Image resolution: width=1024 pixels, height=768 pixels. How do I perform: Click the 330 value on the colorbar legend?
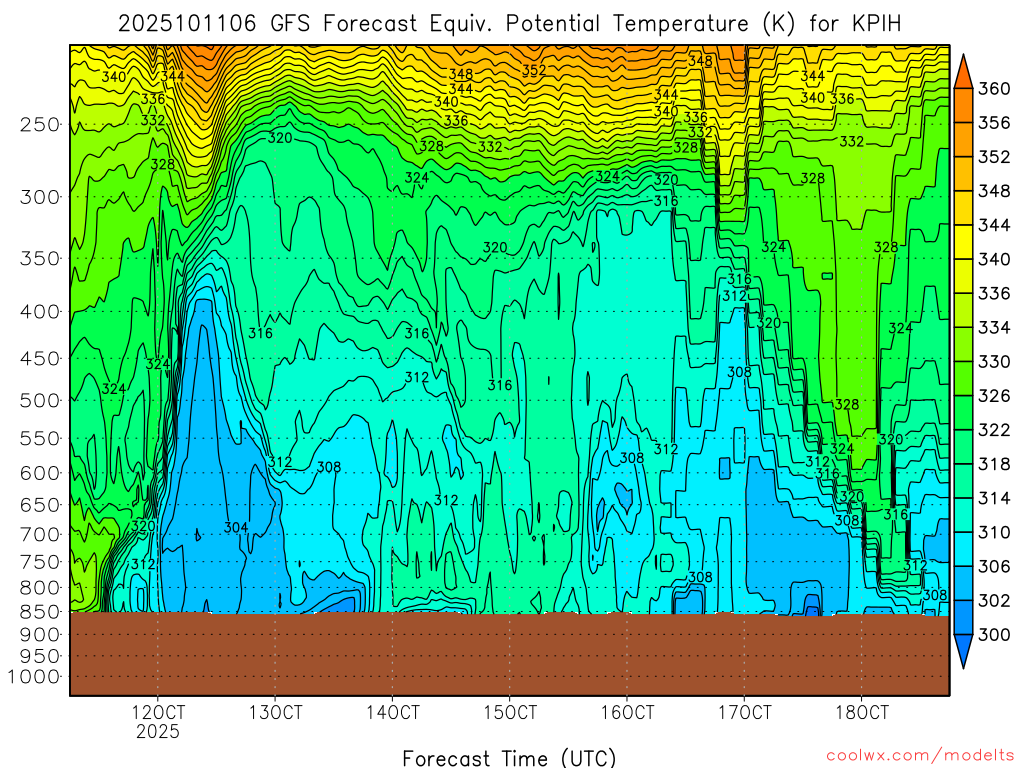point(994,362)
